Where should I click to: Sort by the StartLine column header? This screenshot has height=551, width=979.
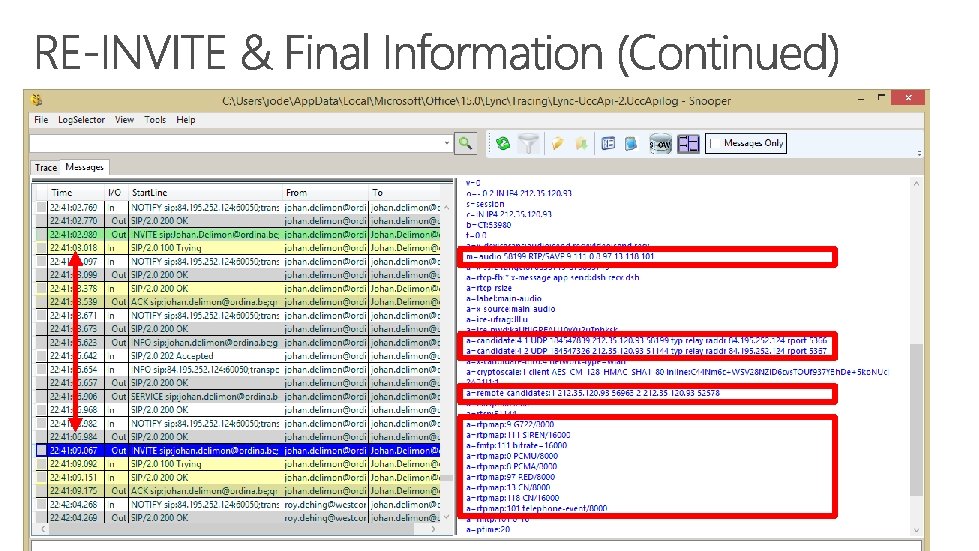coord(205,193)
